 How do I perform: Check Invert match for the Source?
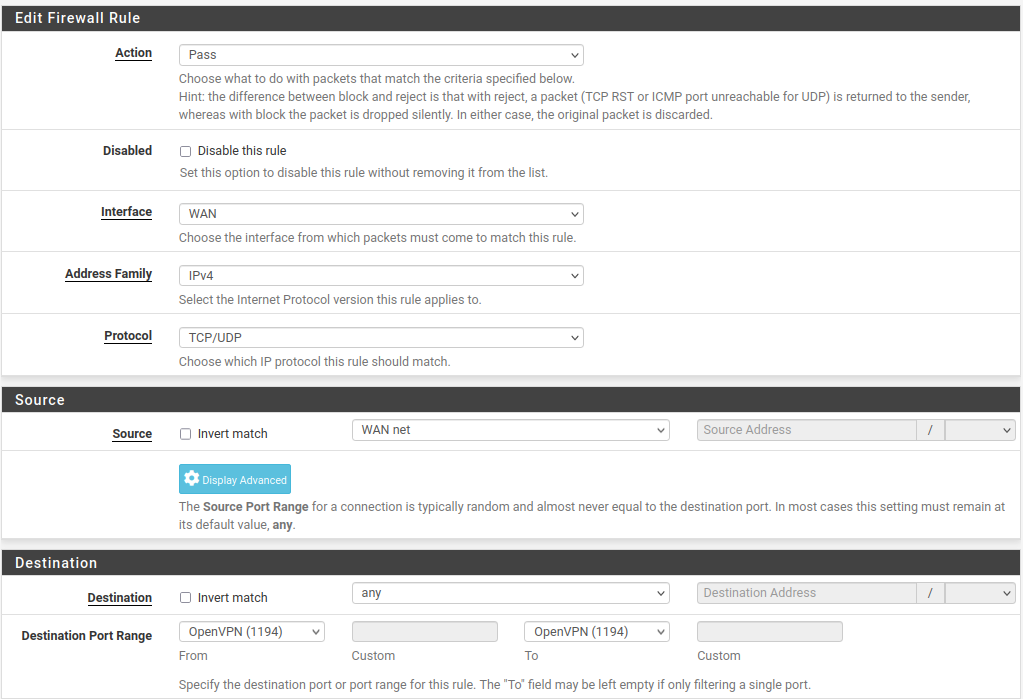tap(185, 433)
